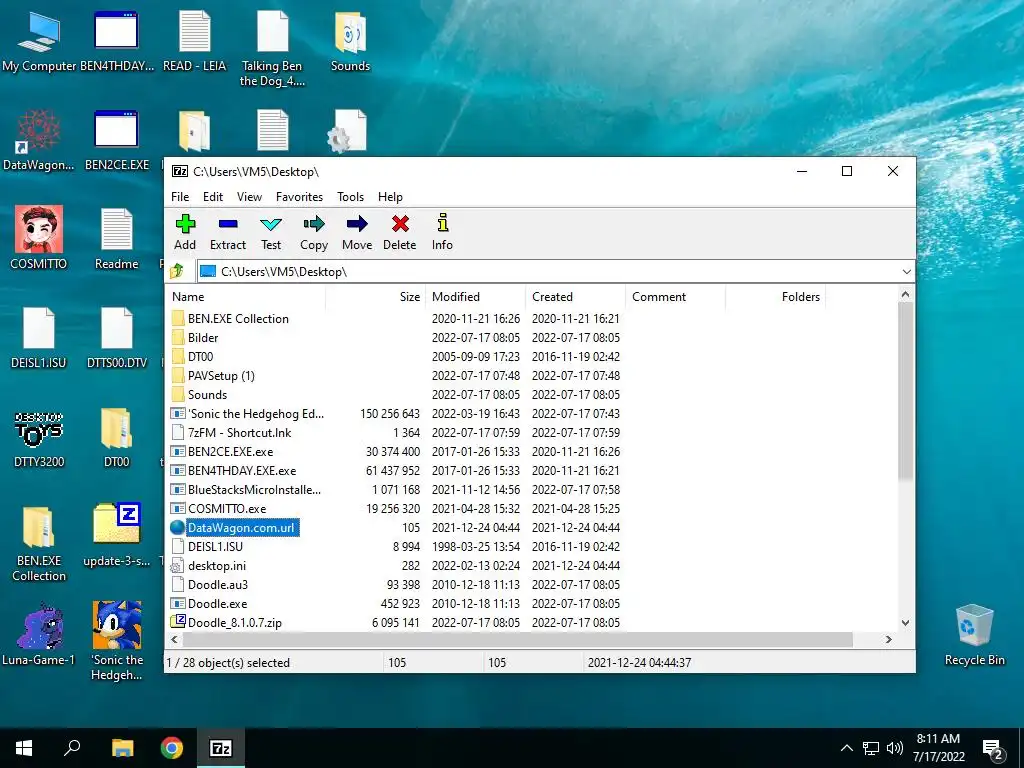The image size is (1024, 768).
Task: Click the vertical scrollbar up arrow
Action: (x=905, y=295)
